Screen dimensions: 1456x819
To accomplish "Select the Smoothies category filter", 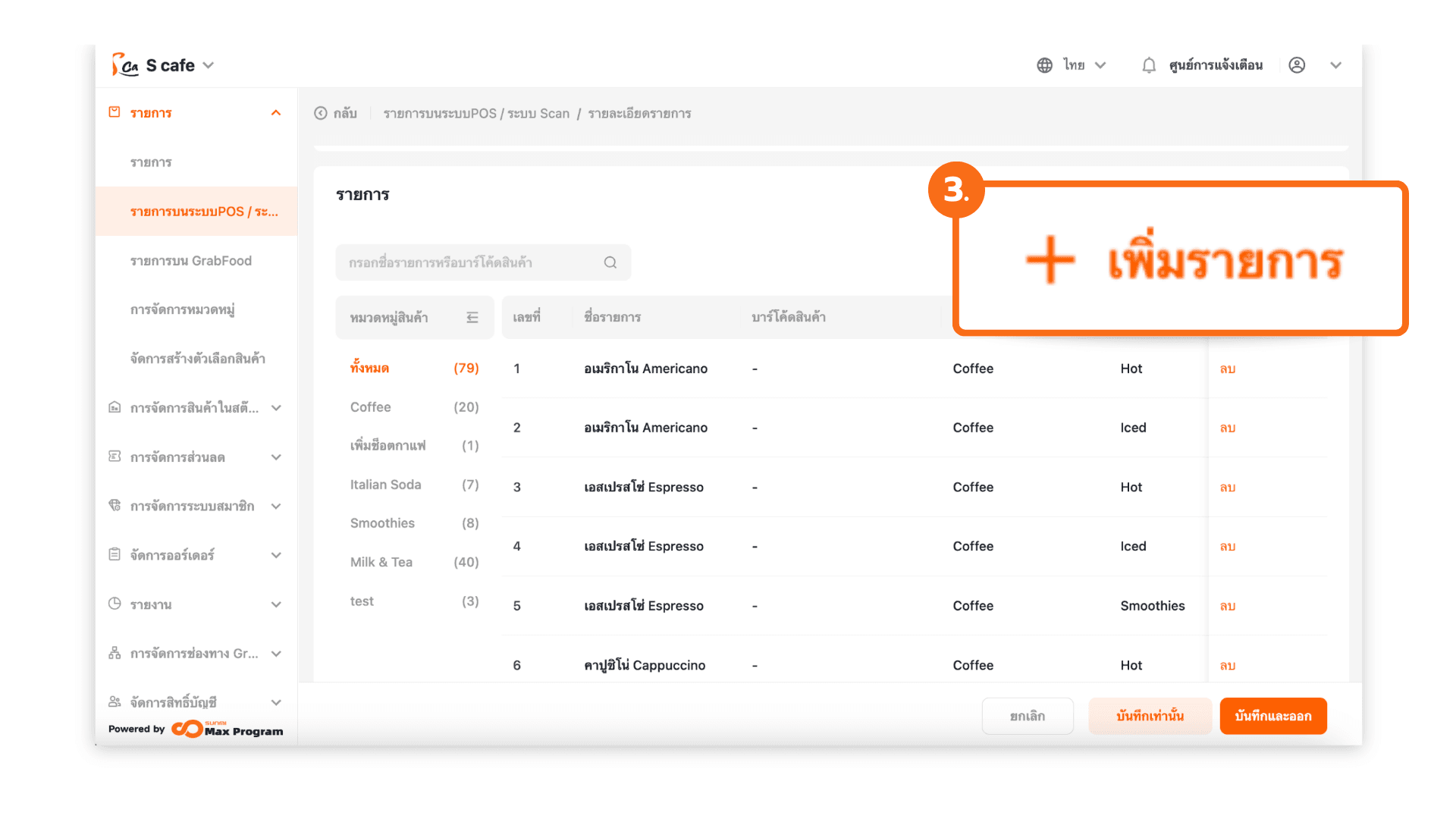I will (382, 523).
